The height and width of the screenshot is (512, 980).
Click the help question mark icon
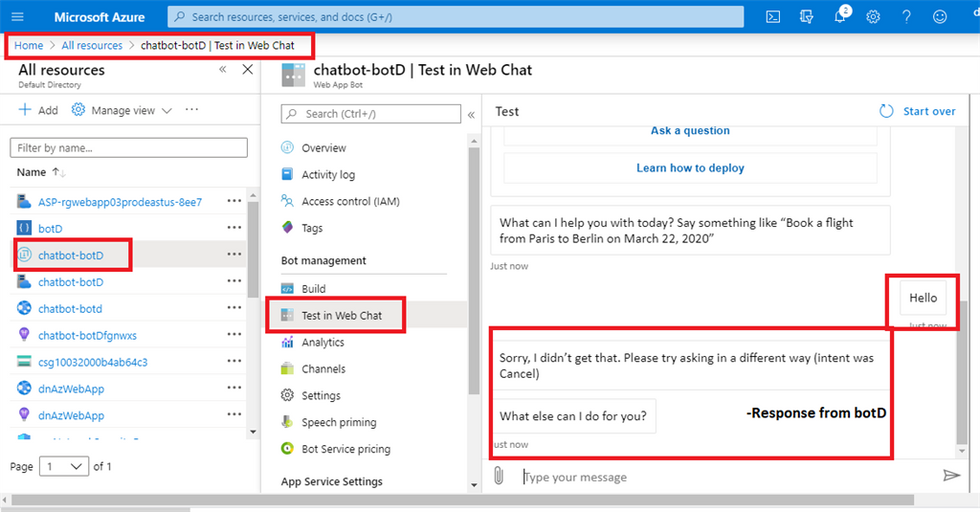[906, 17]
